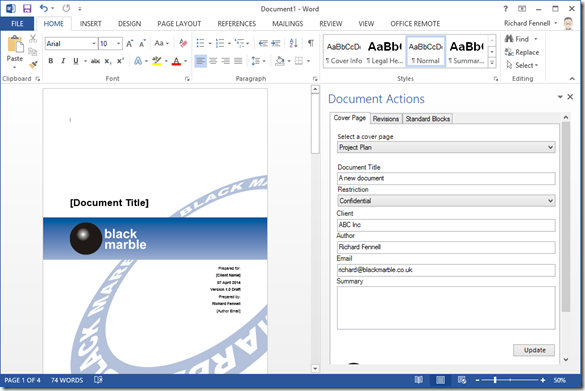Collapse the ribbon

tap(572, 78)
